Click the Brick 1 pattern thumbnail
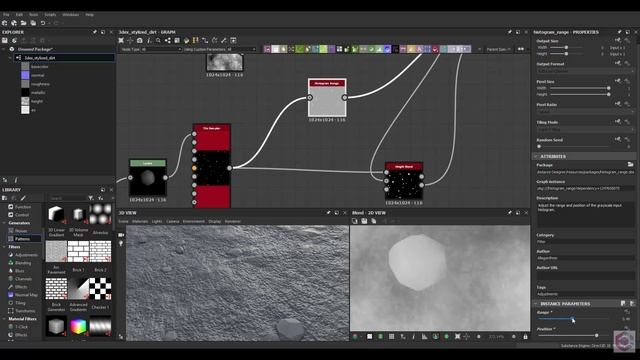 coord(78,251)
